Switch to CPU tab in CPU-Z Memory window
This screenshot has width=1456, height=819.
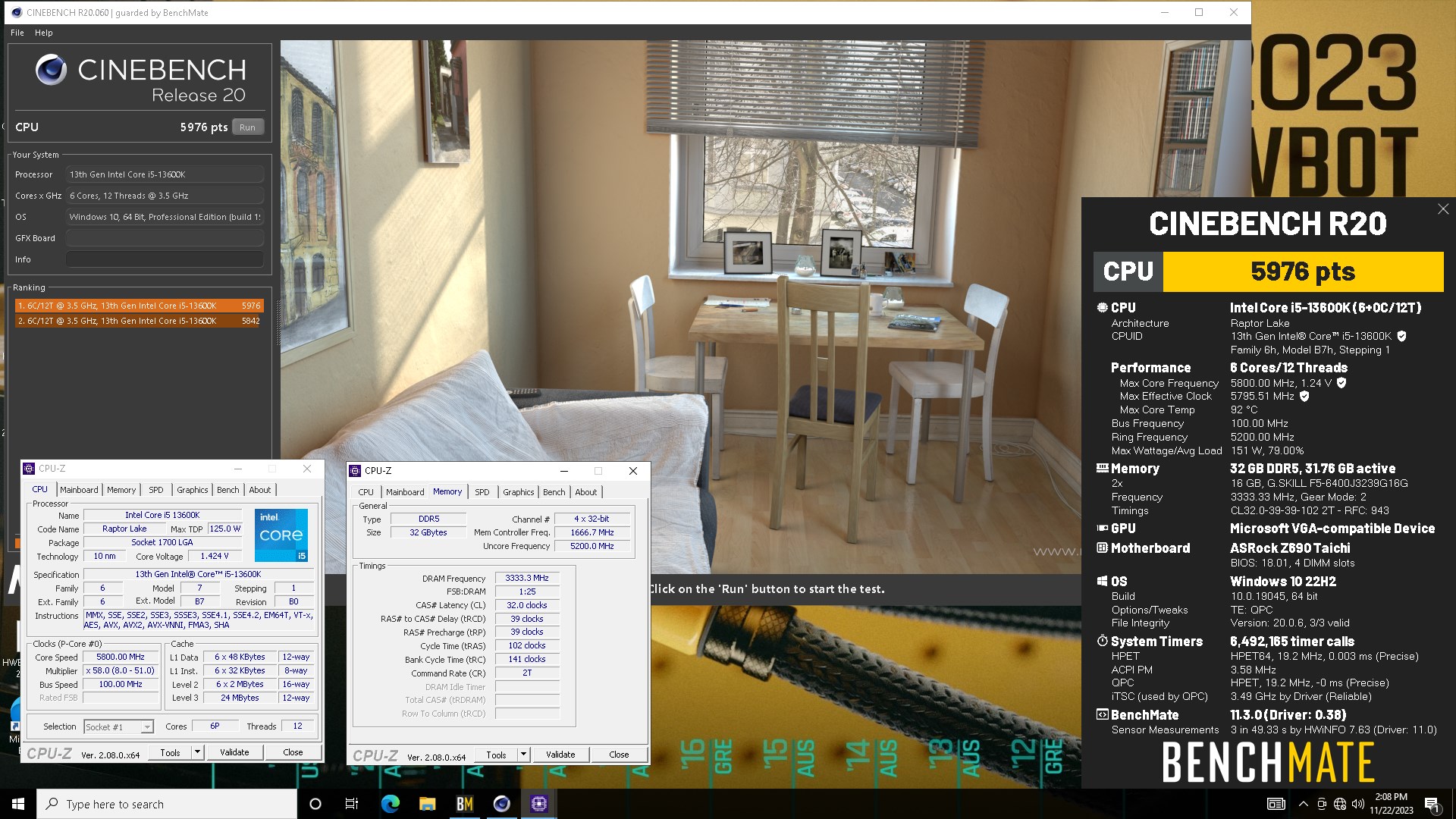click(366, 492)
